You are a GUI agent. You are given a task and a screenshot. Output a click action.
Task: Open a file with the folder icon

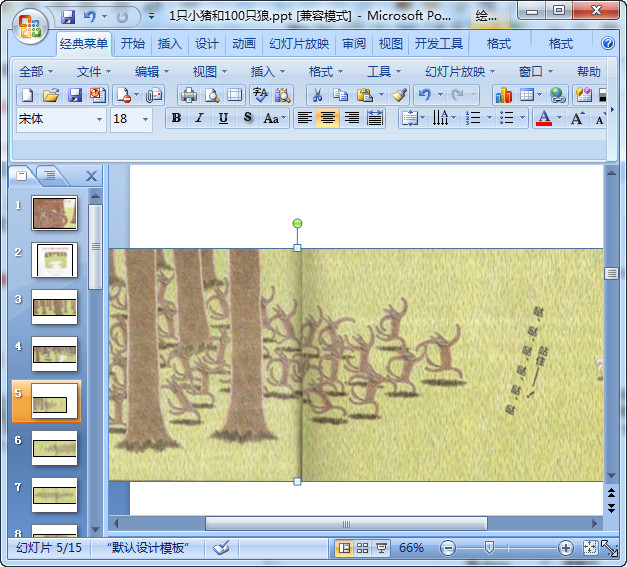51,95
